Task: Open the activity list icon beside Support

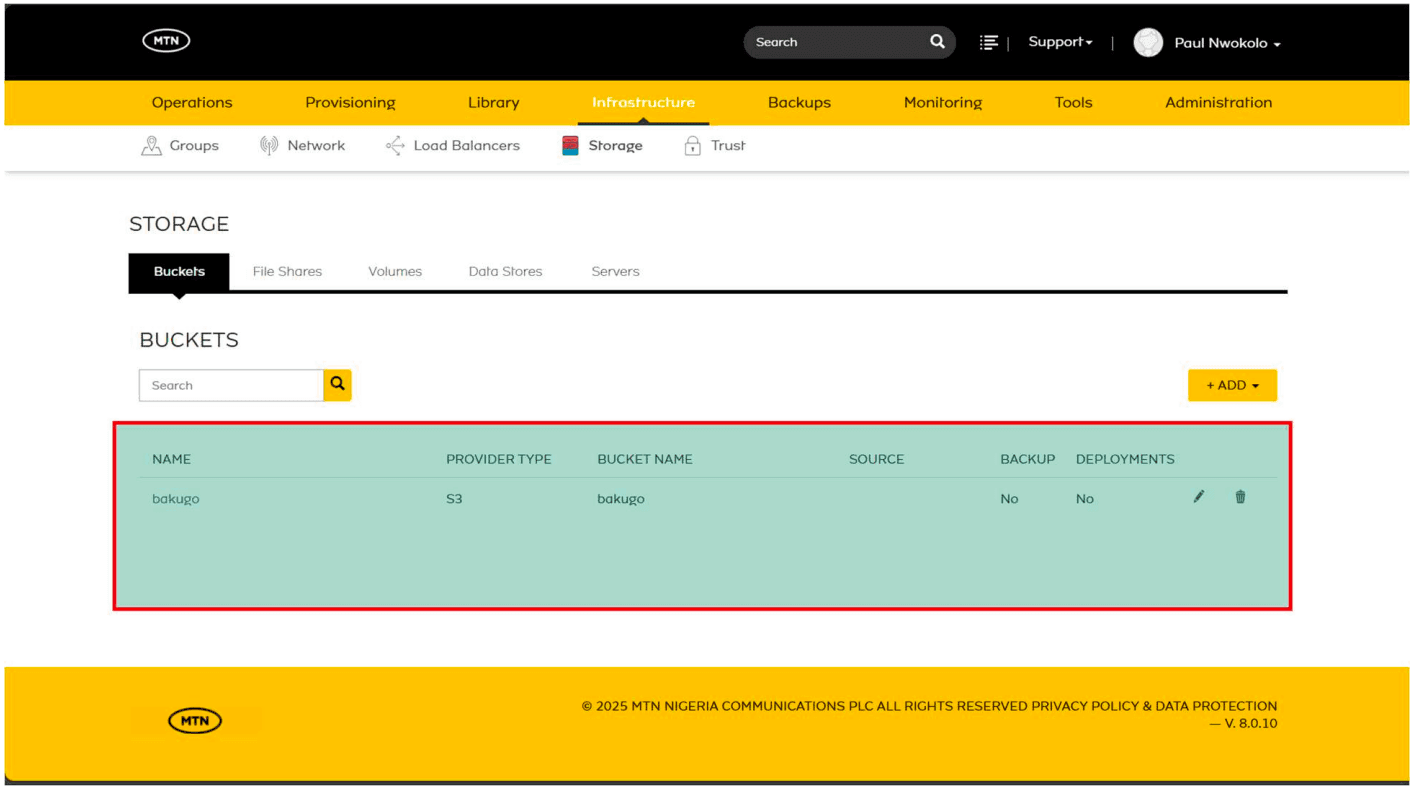Action: [x=988, y=42]
